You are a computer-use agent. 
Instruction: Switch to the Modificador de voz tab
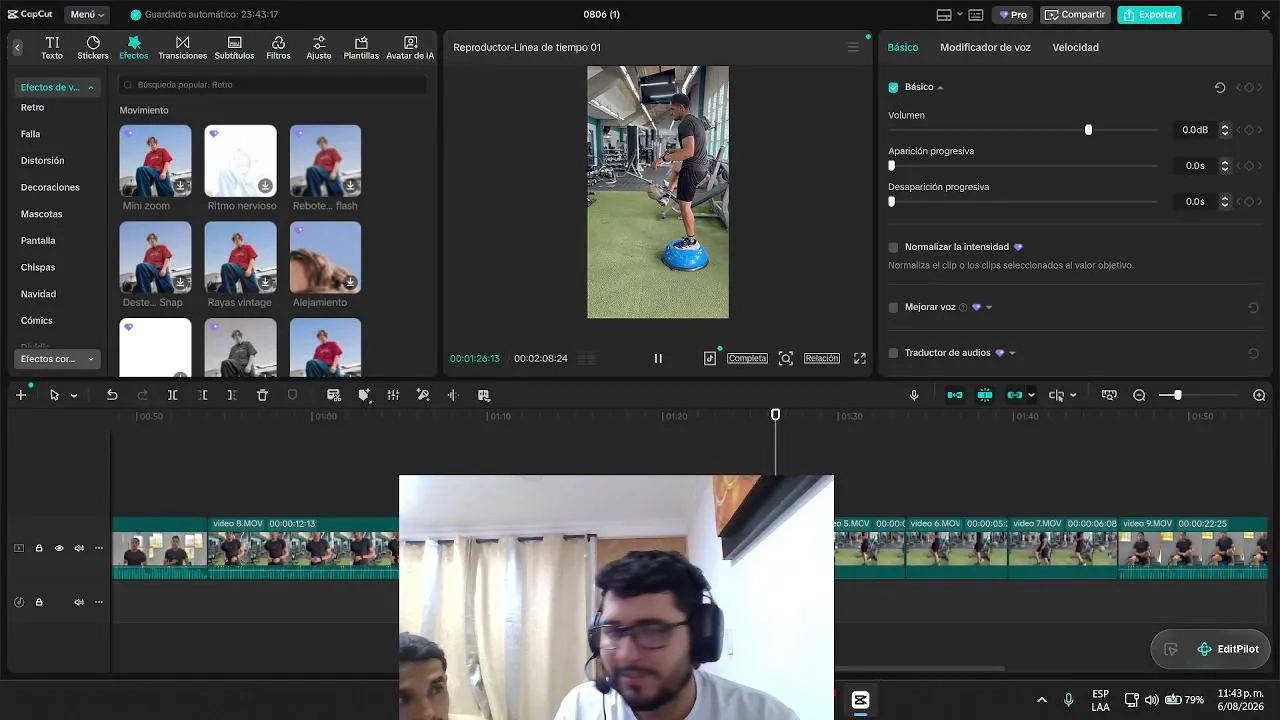point(985,47)
